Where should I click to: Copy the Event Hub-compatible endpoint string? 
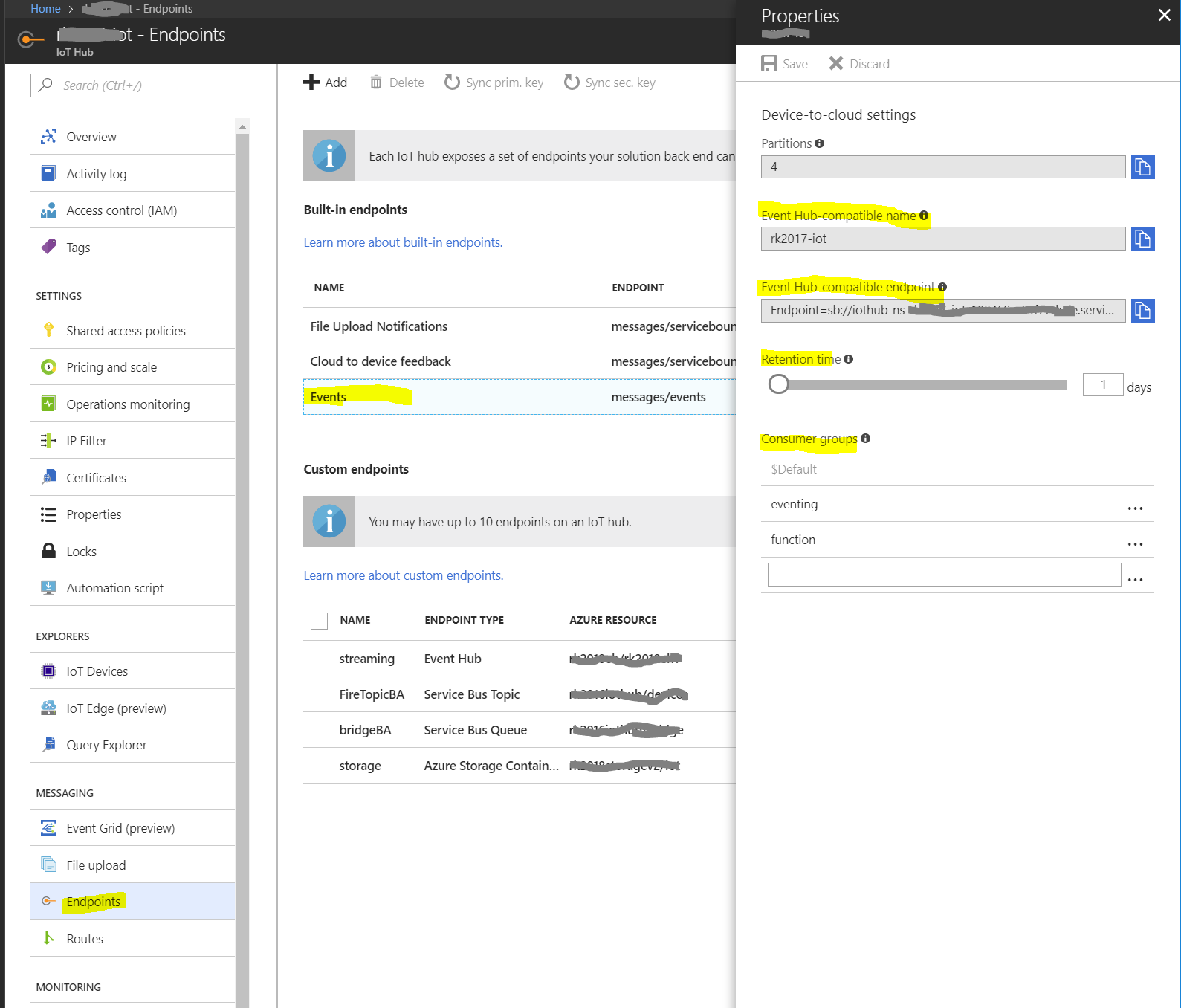click(x=1142, y=310)
